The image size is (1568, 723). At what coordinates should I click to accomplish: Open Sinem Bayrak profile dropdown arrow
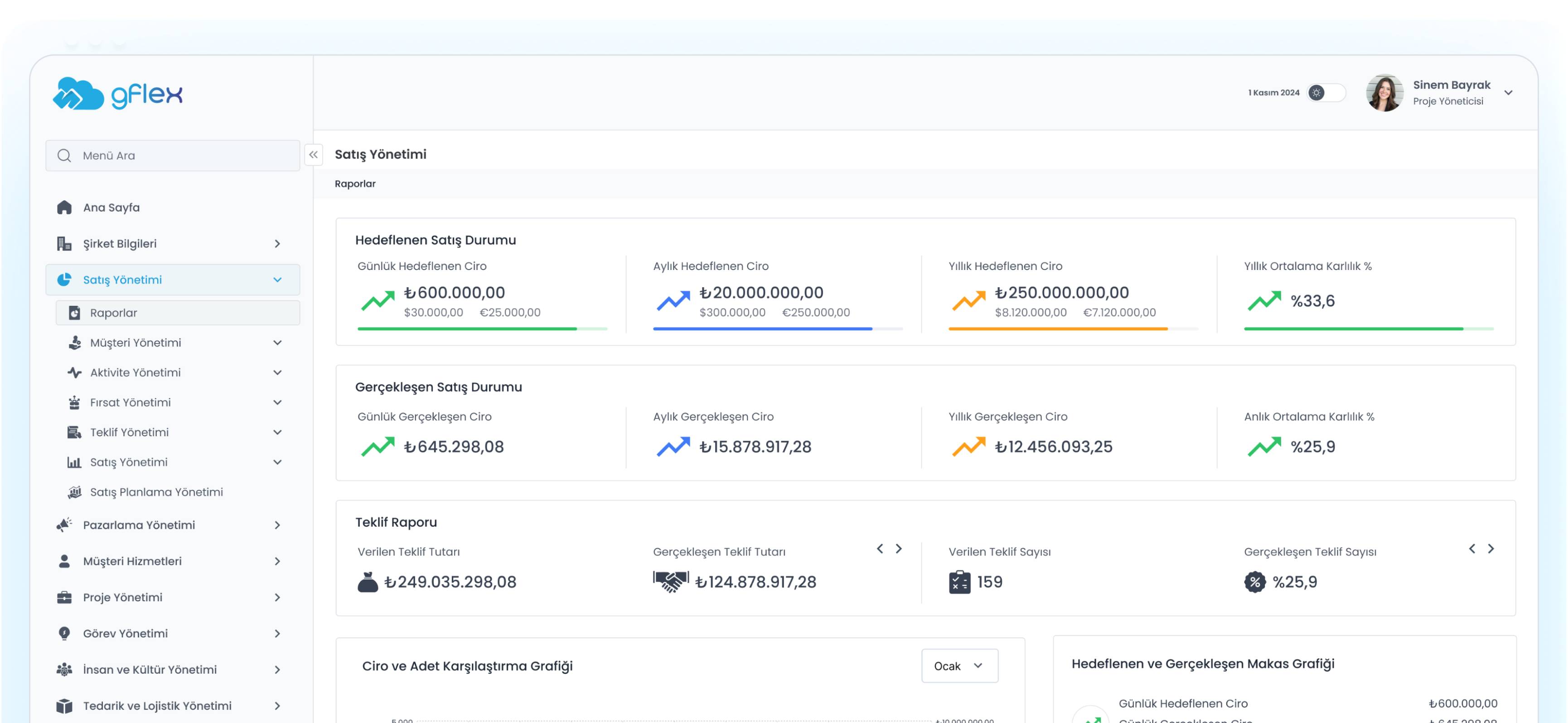point(1508,92)
